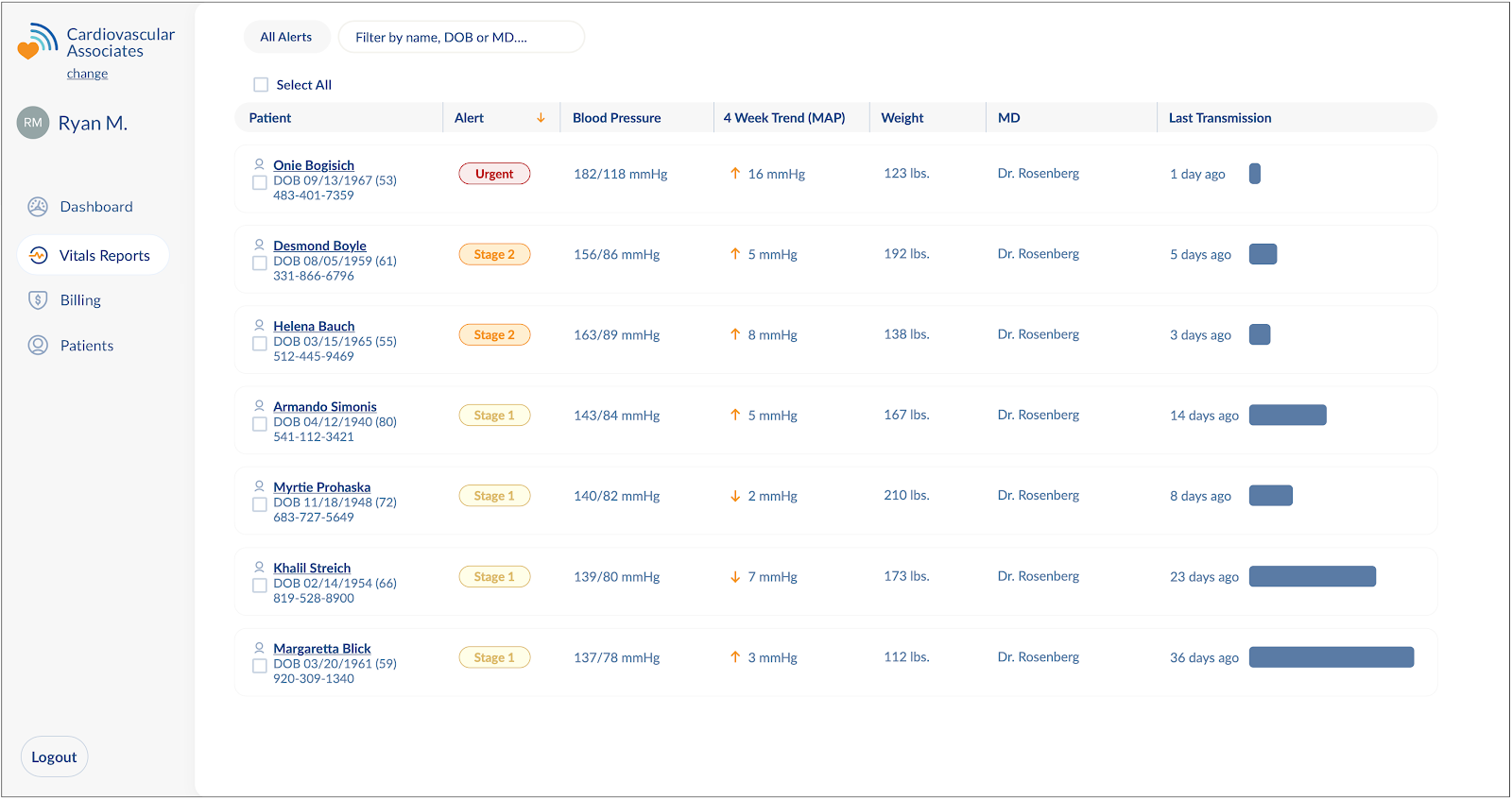Sort by the Last Transmission column header
Screen dimensions: 1512x799
[1219, 118]
